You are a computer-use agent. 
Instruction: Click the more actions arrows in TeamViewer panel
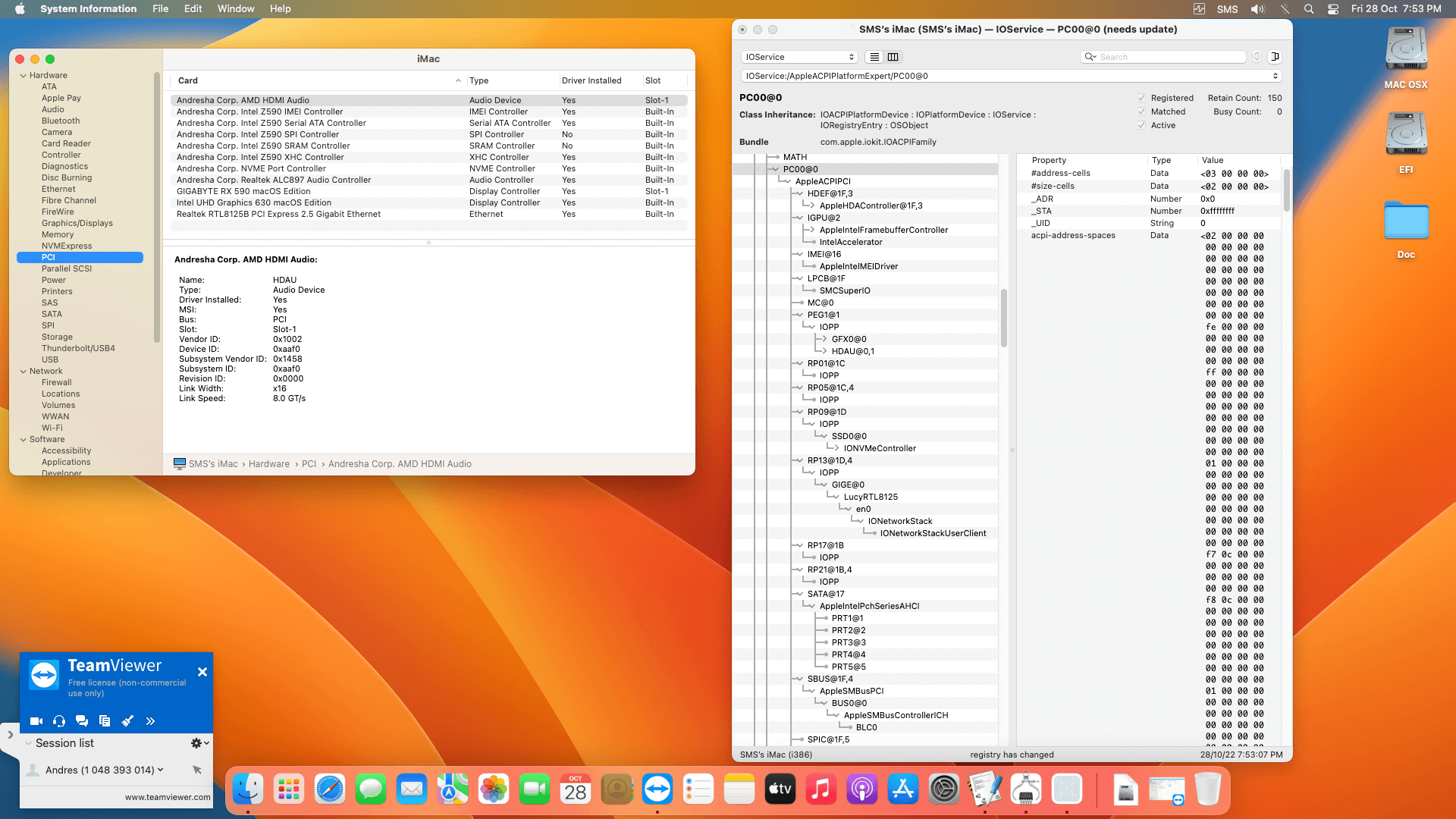150,721
